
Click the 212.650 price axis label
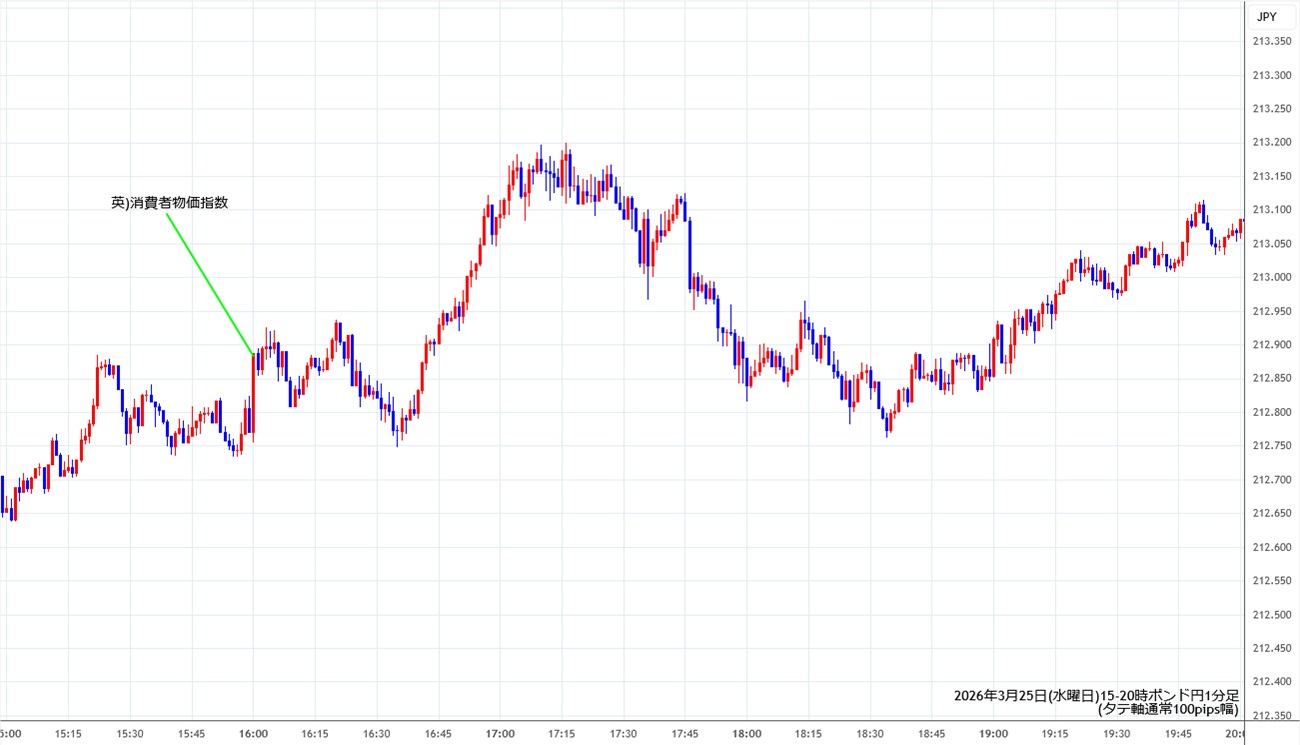point(1270,513)
